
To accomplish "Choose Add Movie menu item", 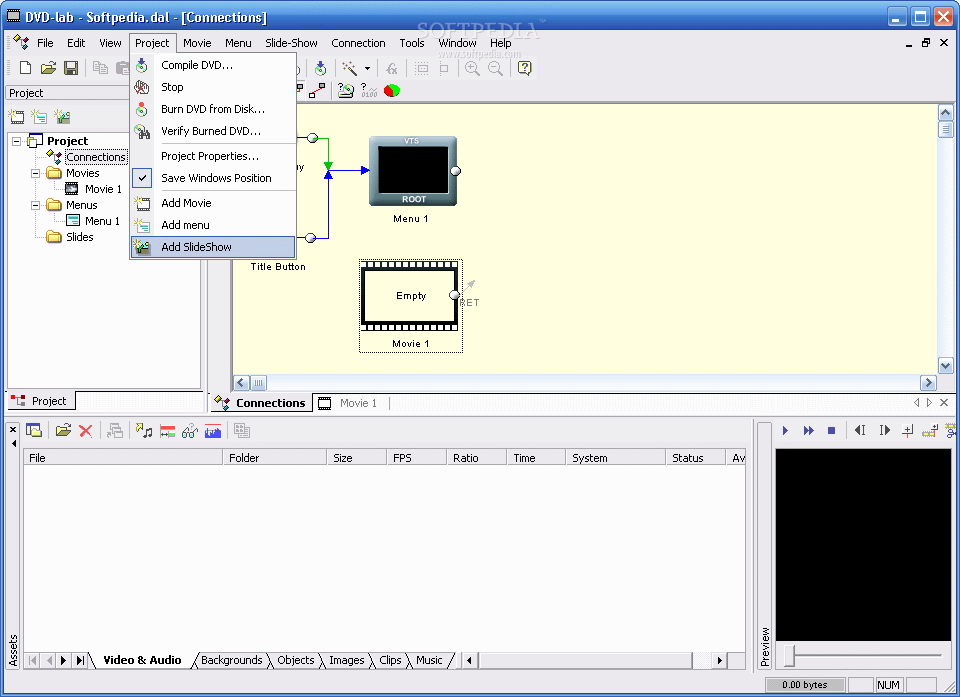I will tap(213, 203).
